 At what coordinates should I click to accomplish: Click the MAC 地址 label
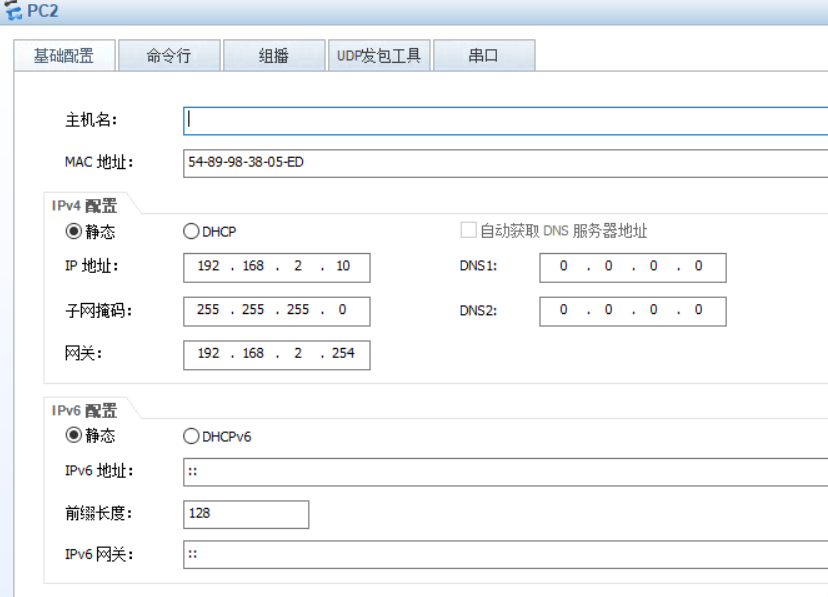coord(99,162)
